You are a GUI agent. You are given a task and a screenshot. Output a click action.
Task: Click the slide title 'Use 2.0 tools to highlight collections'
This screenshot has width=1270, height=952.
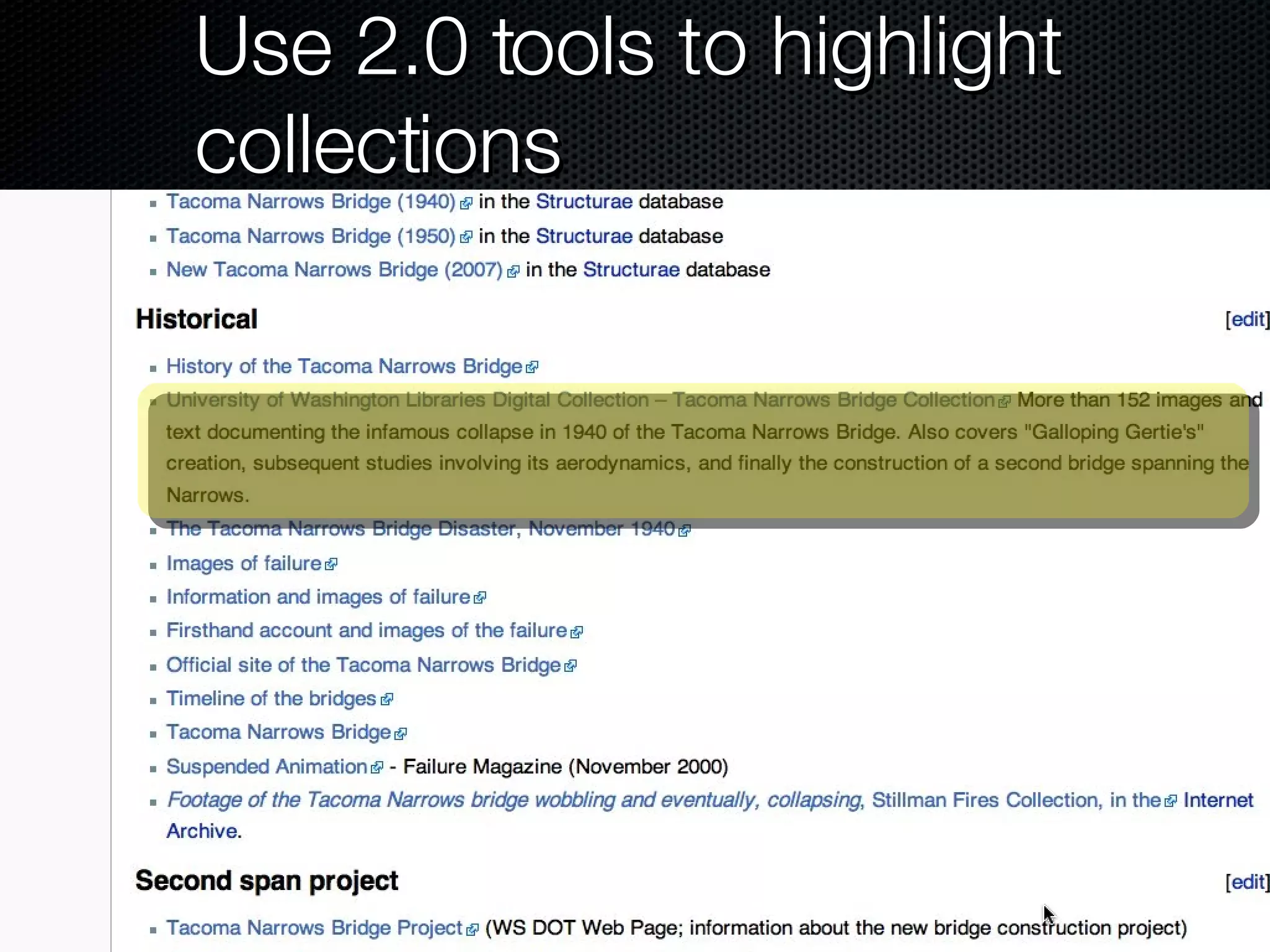(628, 95)
